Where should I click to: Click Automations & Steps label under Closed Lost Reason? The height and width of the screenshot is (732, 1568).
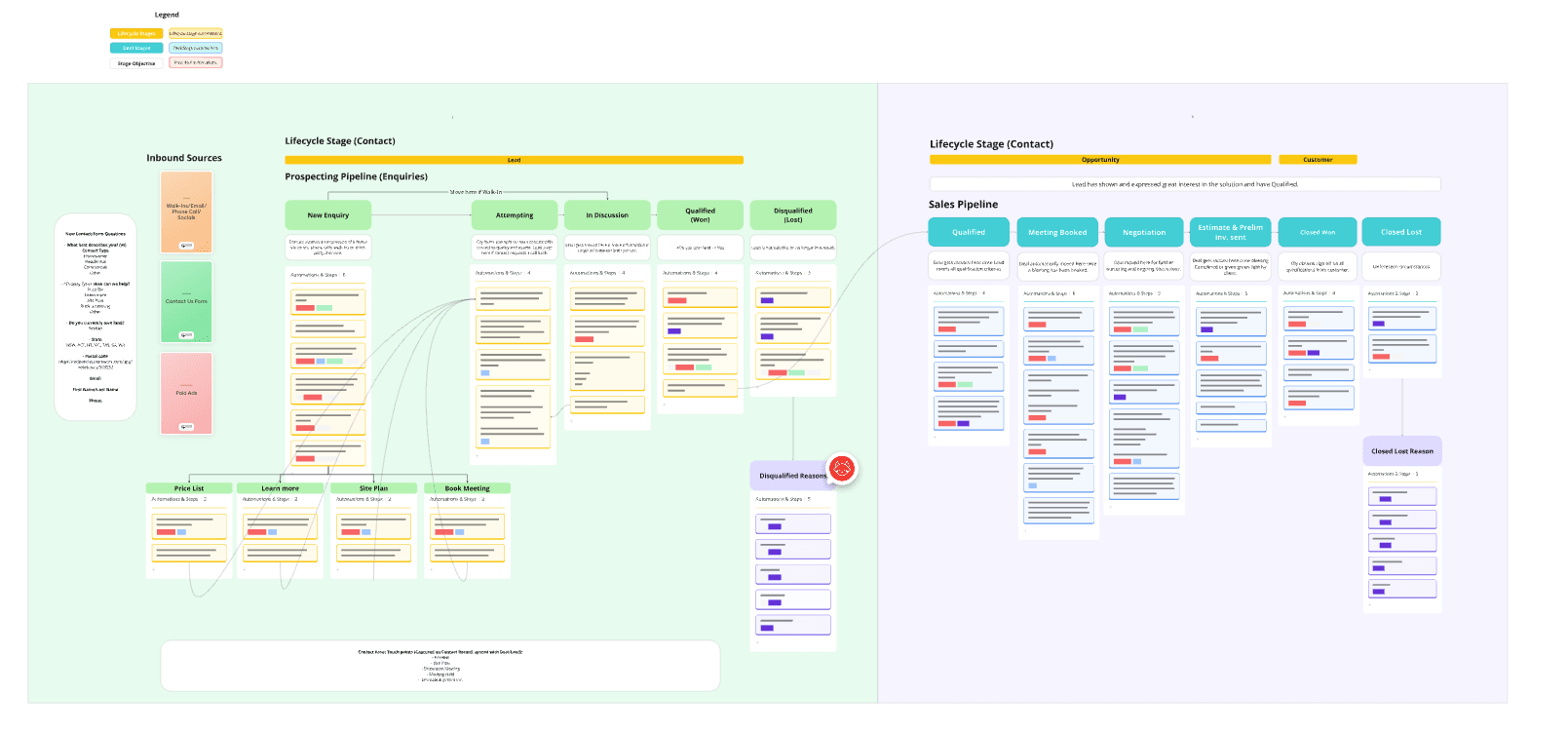point(1394,474)
